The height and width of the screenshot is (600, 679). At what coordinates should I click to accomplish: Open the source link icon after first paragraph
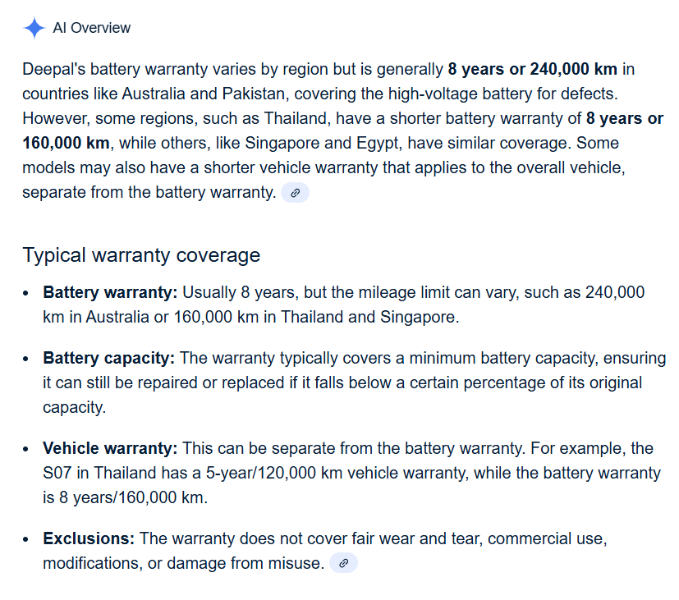coord(294,193)
